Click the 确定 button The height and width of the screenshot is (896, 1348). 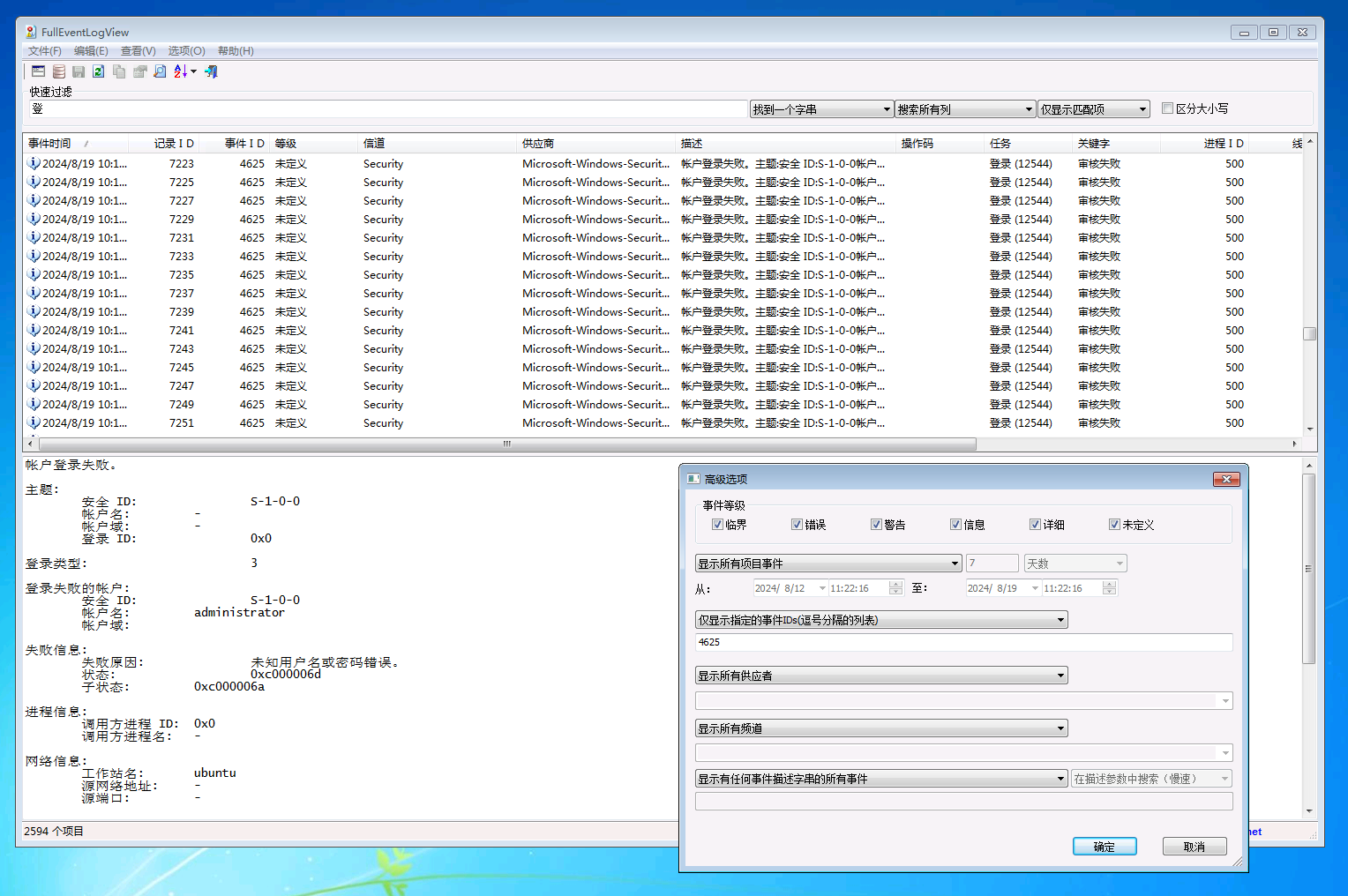[x=1105, y=847]
